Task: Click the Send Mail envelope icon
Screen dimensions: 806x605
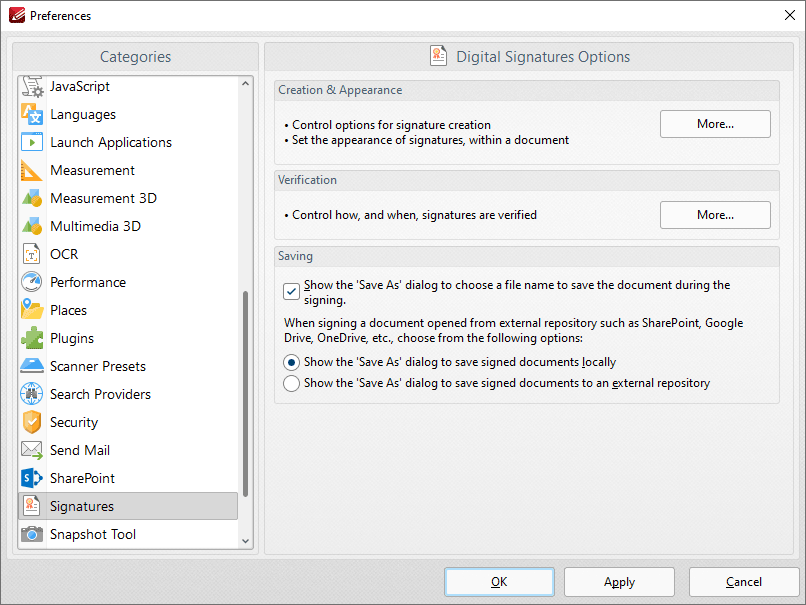Action: [x=32, y=450]
